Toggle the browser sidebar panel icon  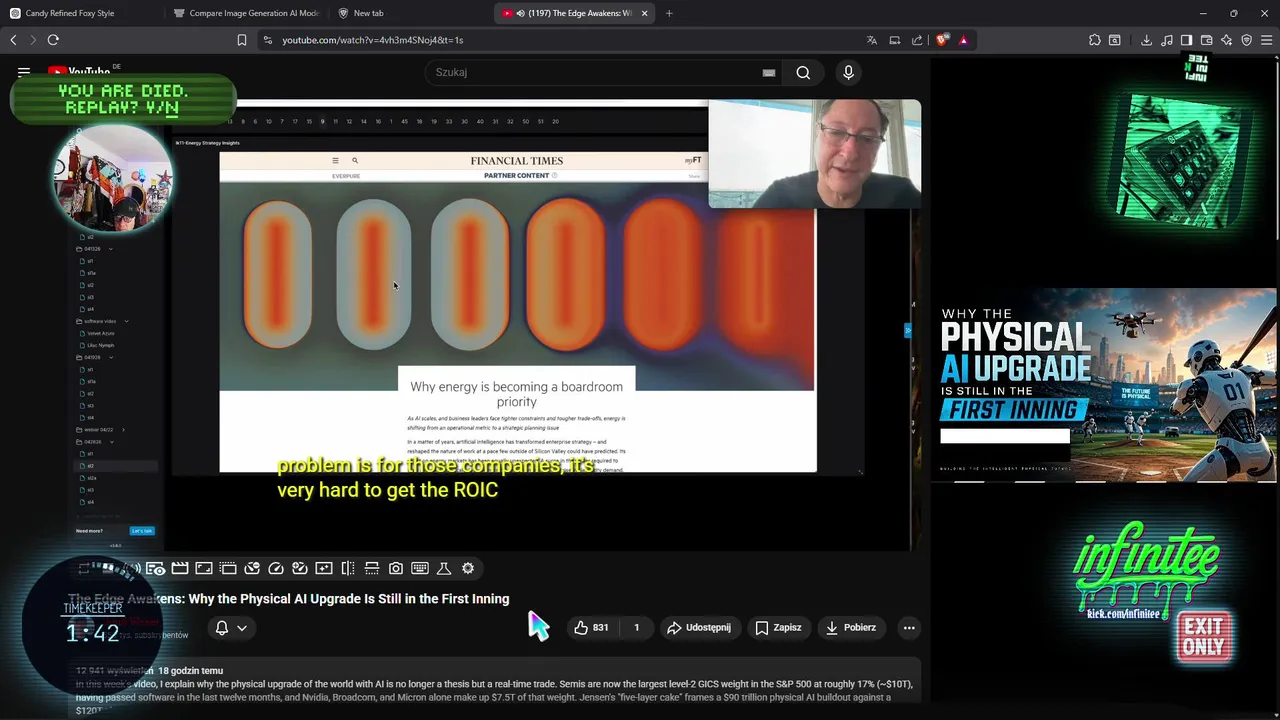pyautogui.click(x=1186, y=40)
